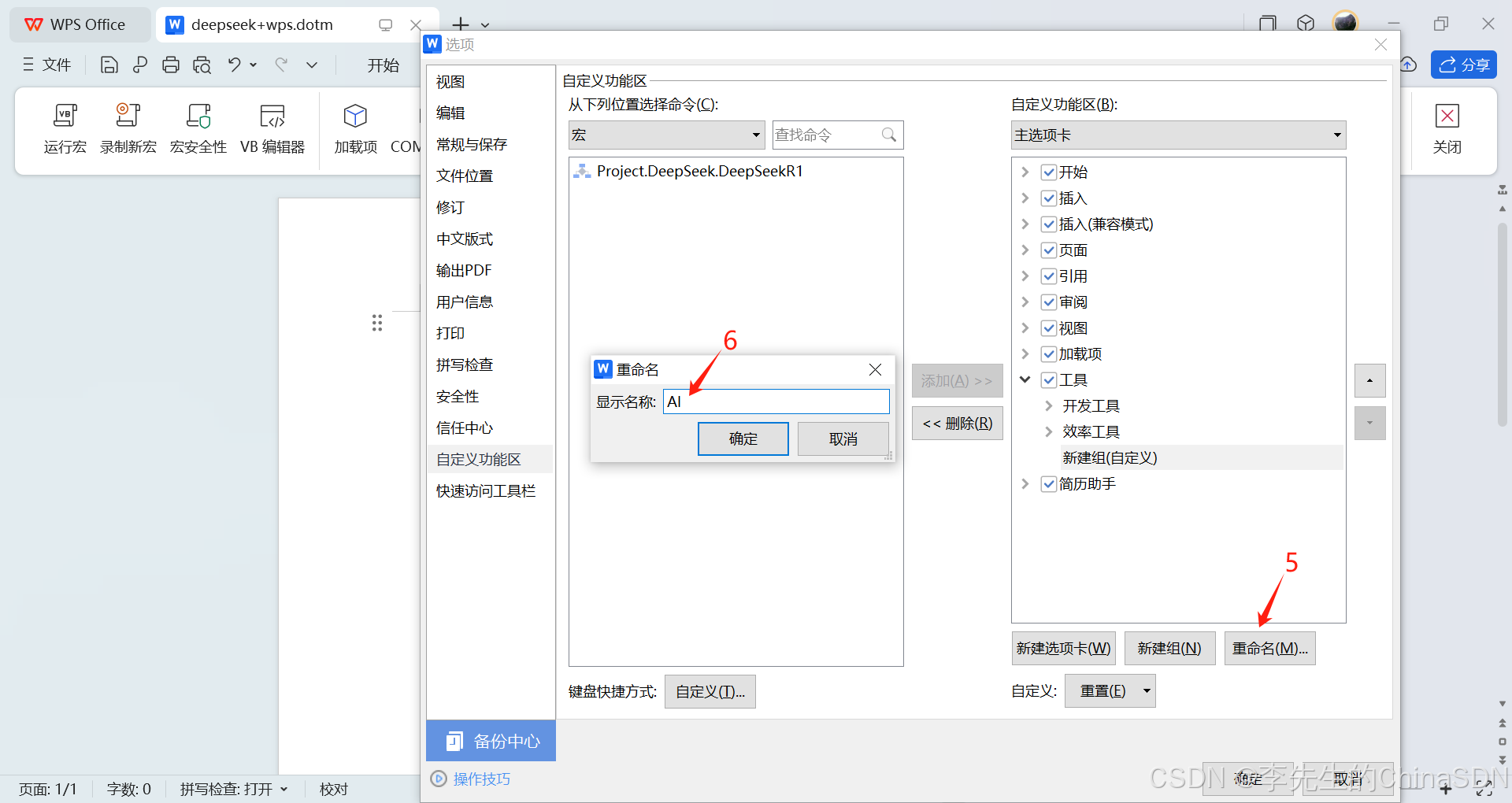Expand the 开始 tree node

pos(1025,172)
